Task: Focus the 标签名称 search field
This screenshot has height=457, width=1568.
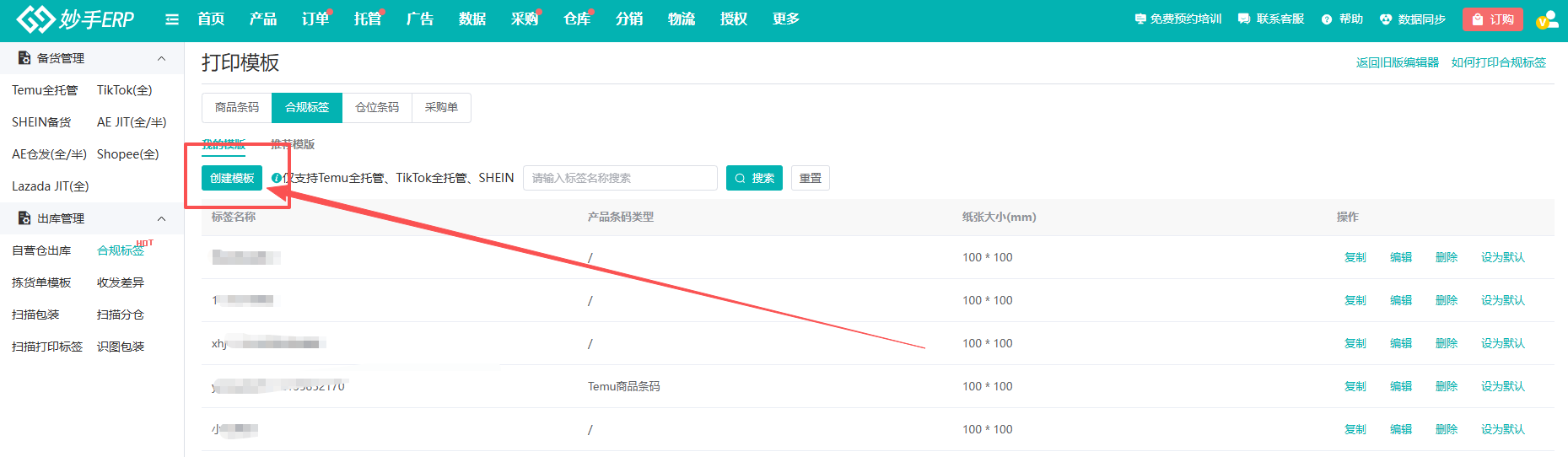Action: [x=620, y=178]
